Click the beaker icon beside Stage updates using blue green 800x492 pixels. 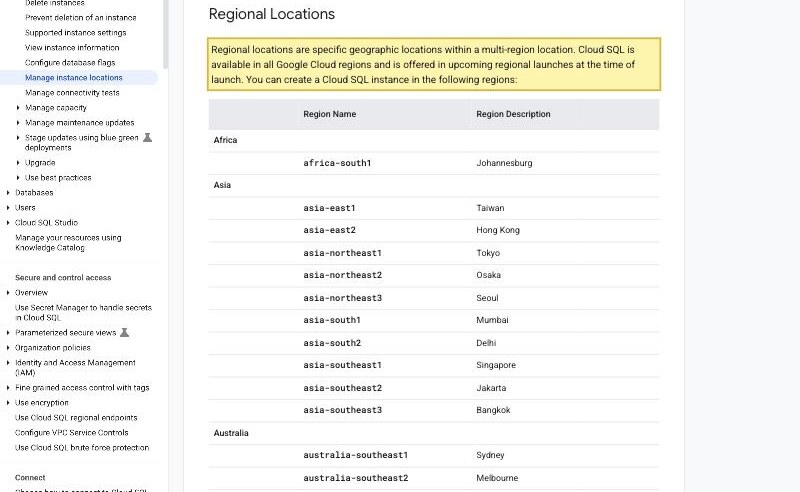click(x=147, y=137)
